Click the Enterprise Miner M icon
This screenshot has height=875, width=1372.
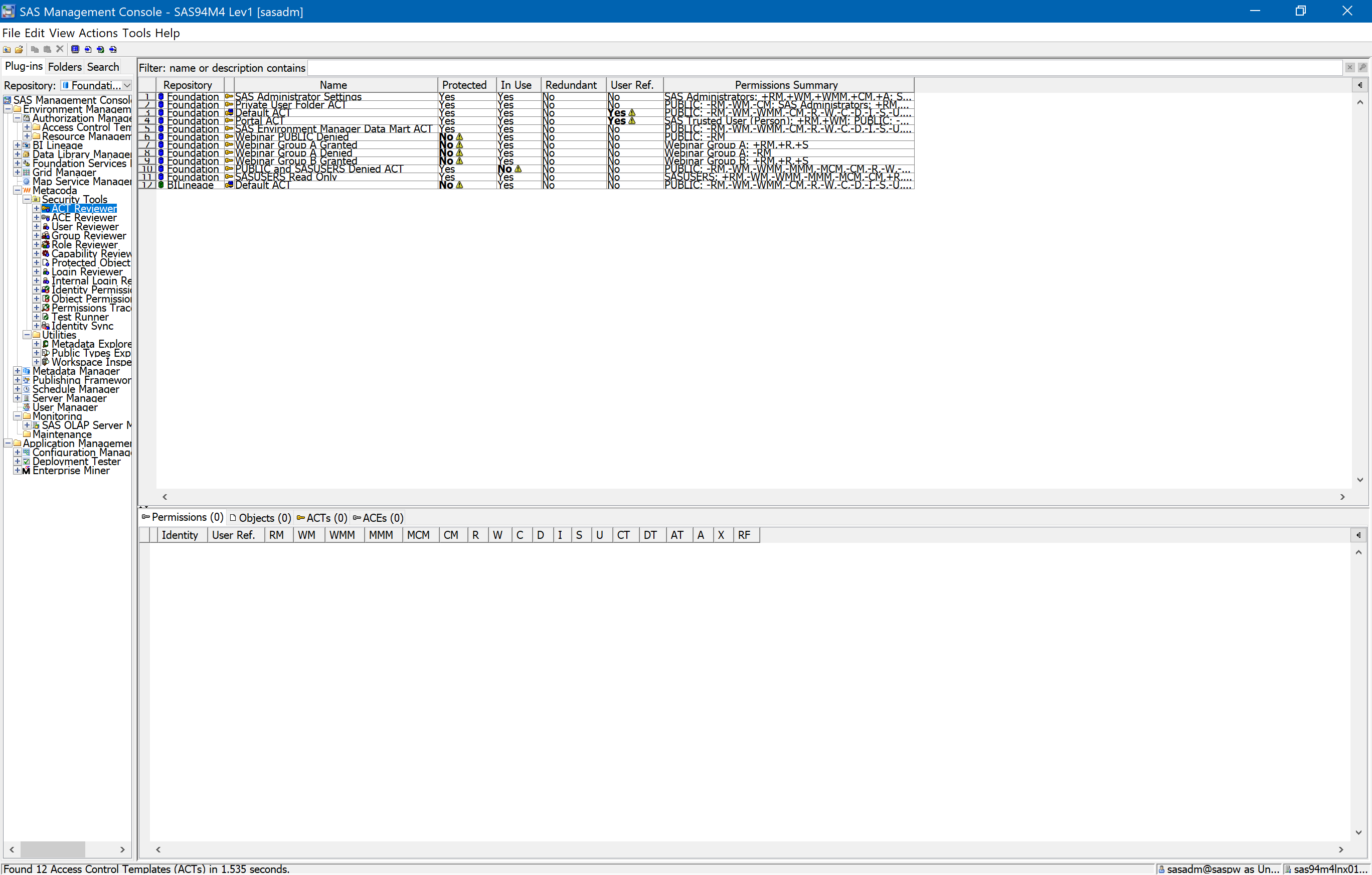pos(26,471)
